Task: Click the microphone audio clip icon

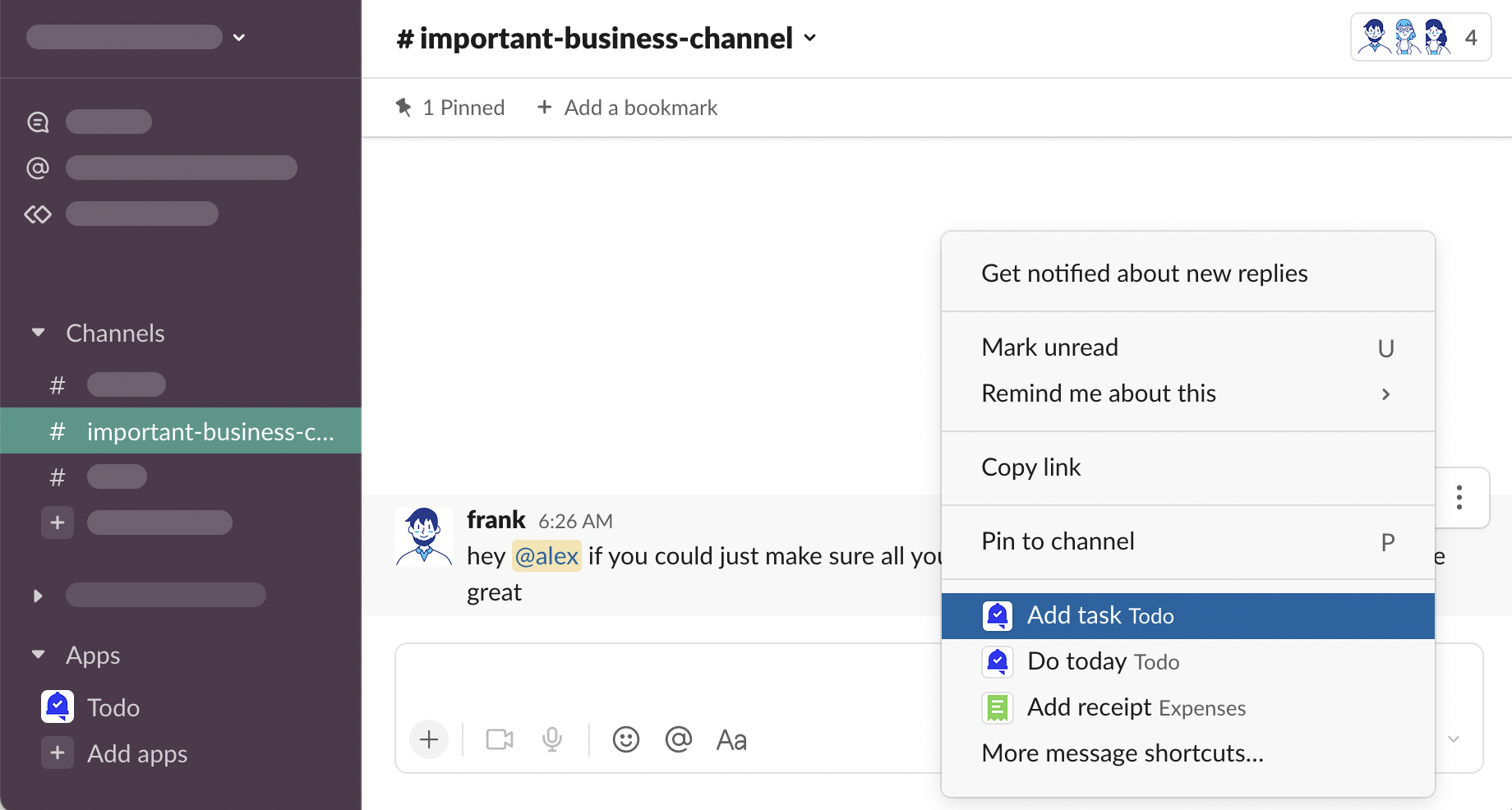Action: point(552,739)
